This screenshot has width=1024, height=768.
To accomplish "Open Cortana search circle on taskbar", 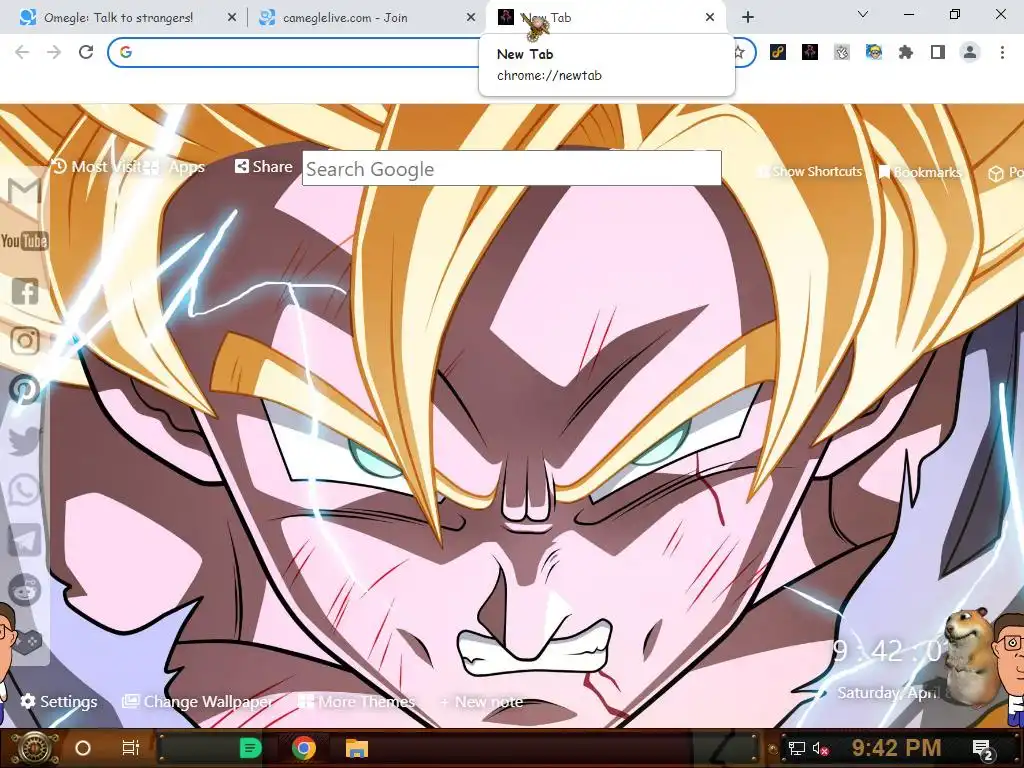I will pyautogui.click(x=83, y=748).
